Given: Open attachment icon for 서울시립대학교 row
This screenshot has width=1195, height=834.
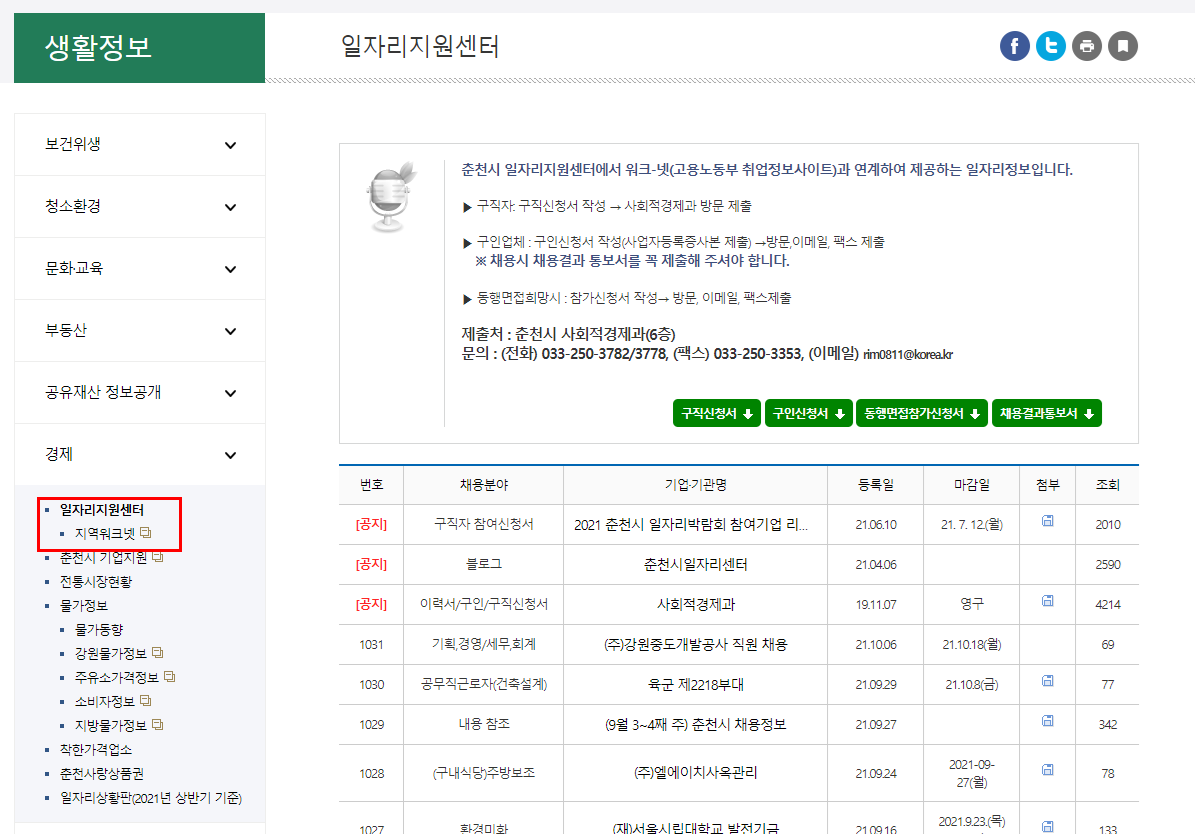Looking at the screenshot, I should (x=1047, y=826).
